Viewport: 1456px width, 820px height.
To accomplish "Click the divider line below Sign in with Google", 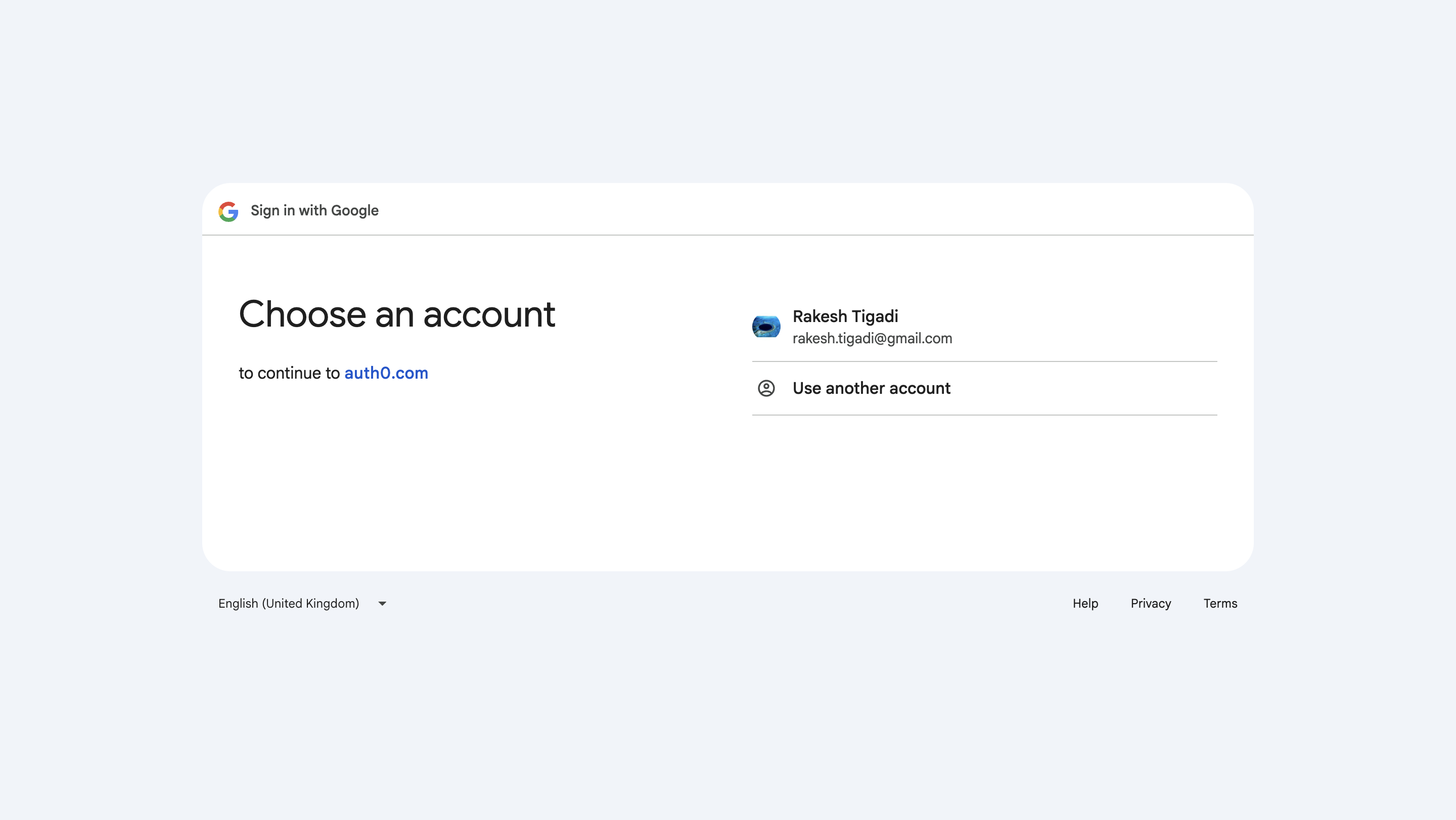I will (x=727, y=235).
